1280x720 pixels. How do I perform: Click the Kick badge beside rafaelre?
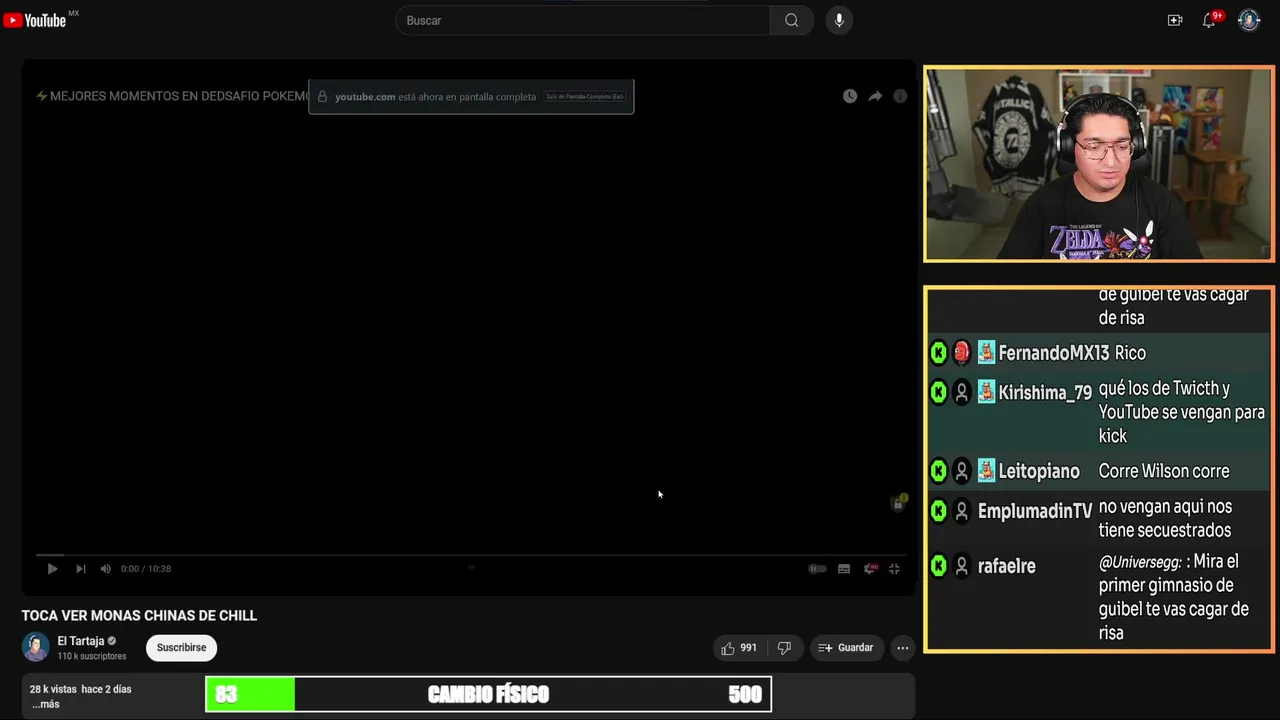point(938,566)
